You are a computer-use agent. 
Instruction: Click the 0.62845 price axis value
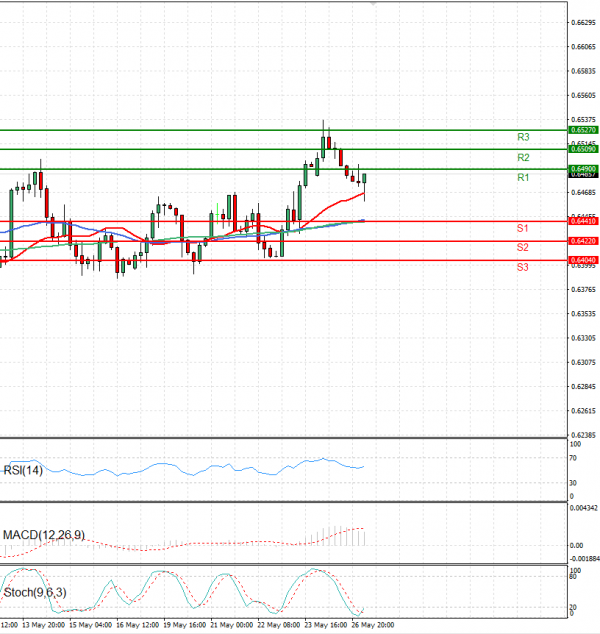[x=583, y=387]
